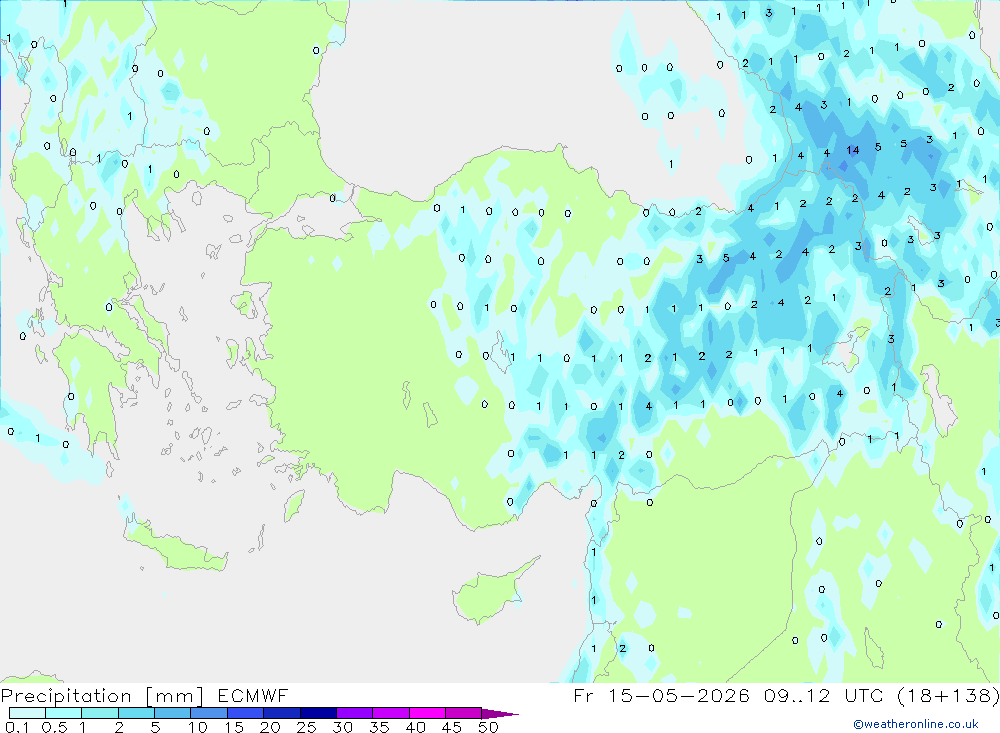Click the 30–35 mm purple legend box
Image resolution: width=1000 pixels, height=733 pixels.
tap(355, 713)
